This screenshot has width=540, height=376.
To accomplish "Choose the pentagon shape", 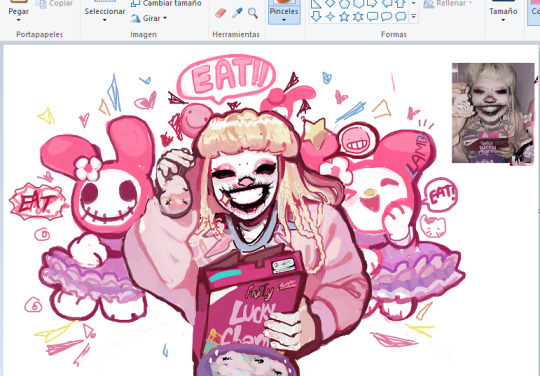I will (344, 3).
